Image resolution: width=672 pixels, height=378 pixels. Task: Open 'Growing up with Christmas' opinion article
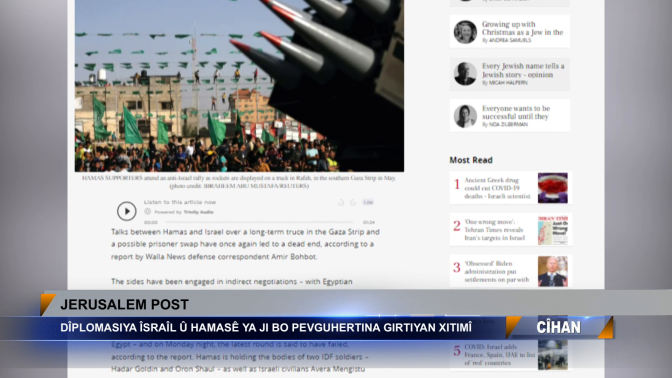coord(522,28)
